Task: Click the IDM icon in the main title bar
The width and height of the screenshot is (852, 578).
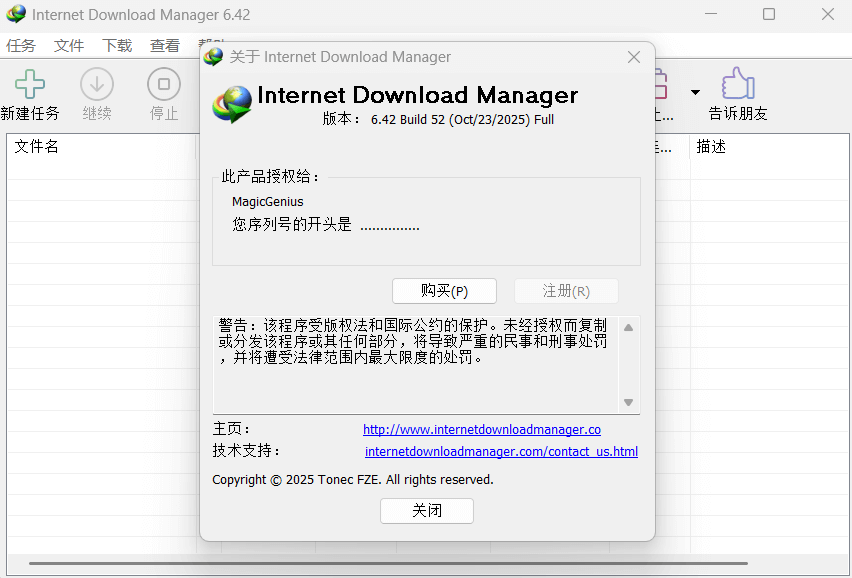Action: 16,15
